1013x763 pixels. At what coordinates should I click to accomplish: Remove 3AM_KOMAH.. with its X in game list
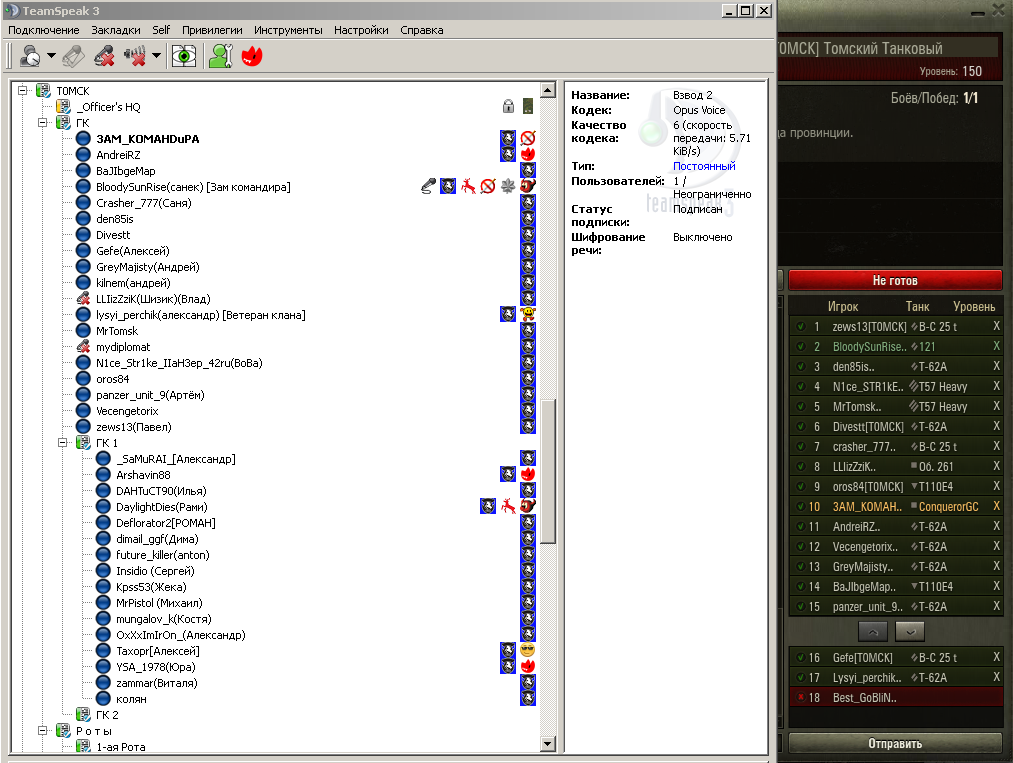[x=996, y=506]
